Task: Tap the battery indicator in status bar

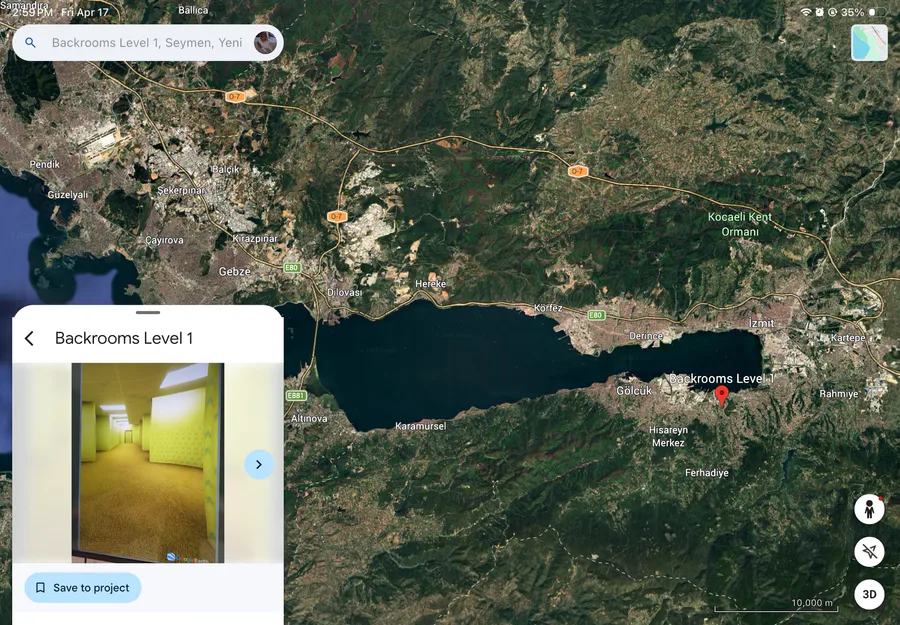Action: [x=878, y=11]
